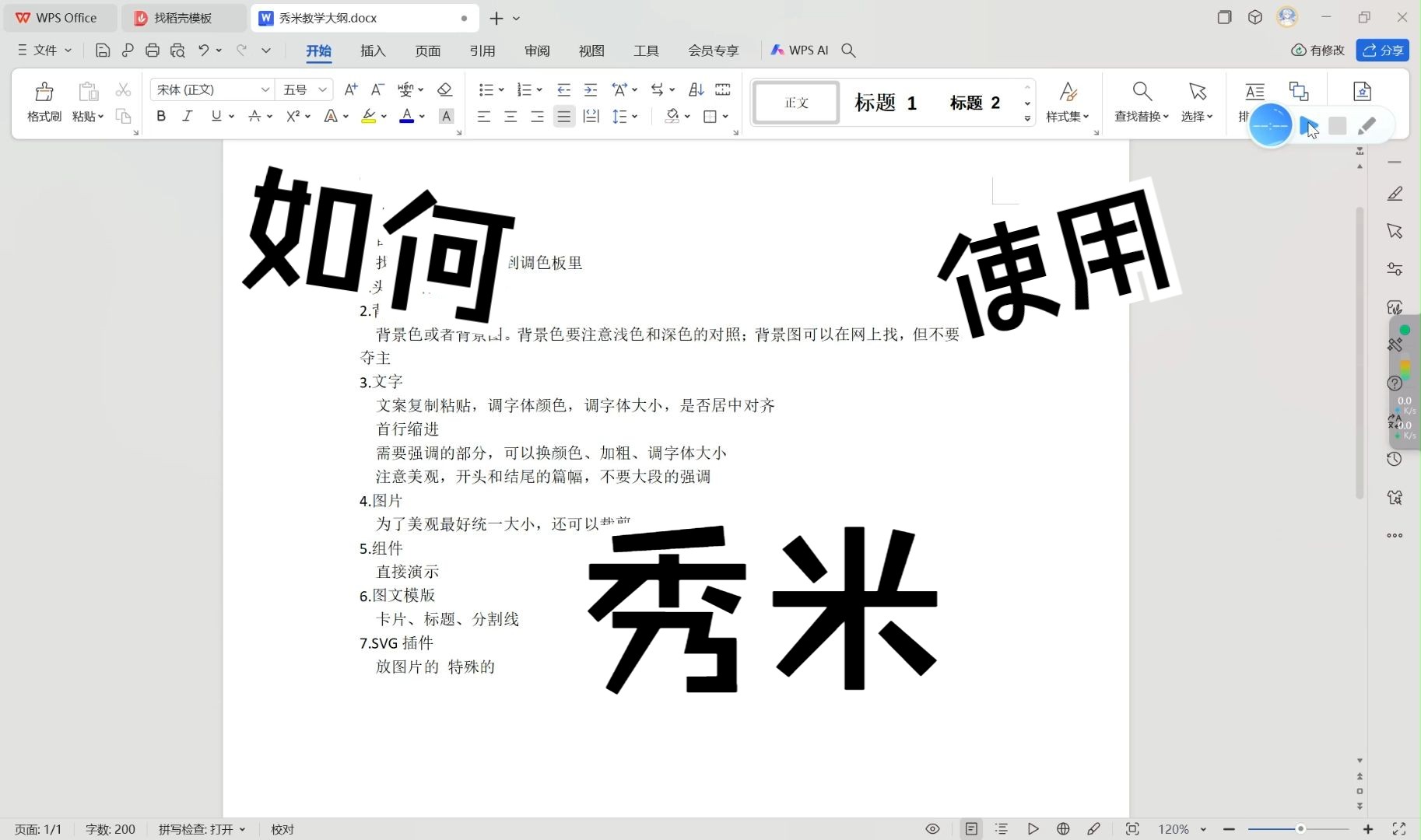
Task: Switch to the 审阅 ribbon tab
Action: coord(537,51)
